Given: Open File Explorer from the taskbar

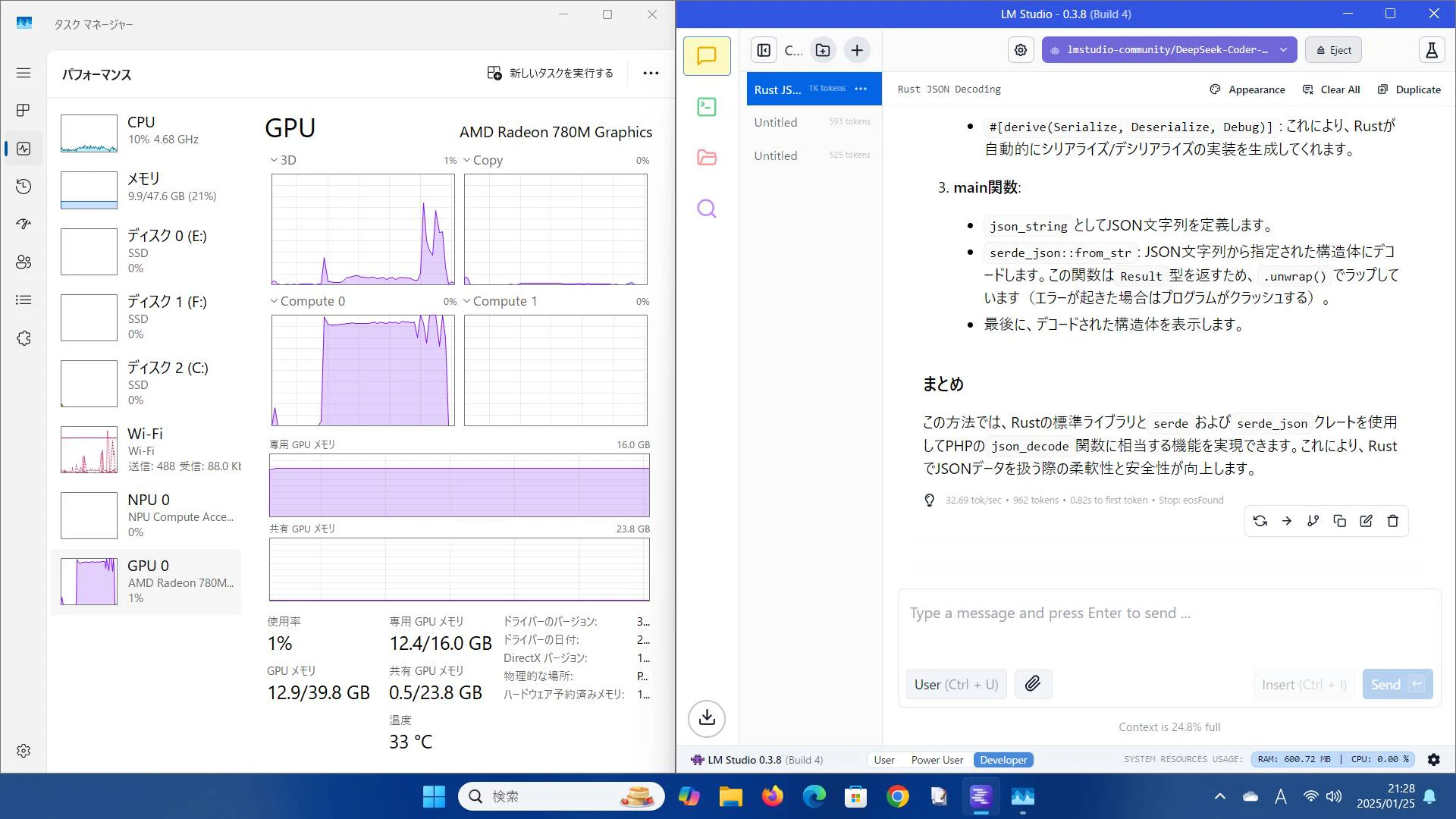Looking at the screenshot, I should point(731,796).
